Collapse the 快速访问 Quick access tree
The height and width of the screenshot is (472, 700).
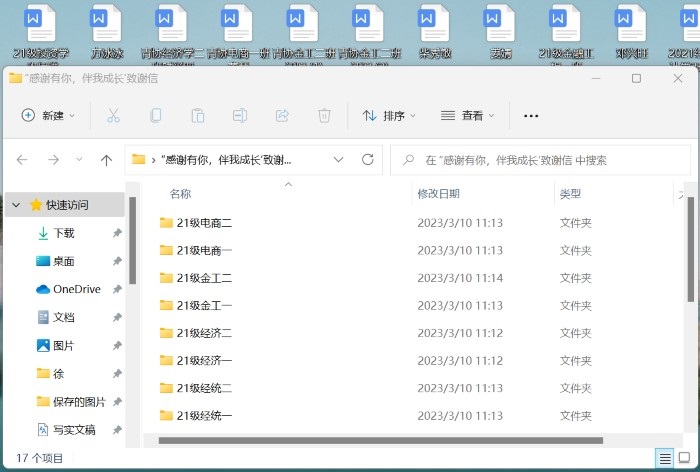15,205
